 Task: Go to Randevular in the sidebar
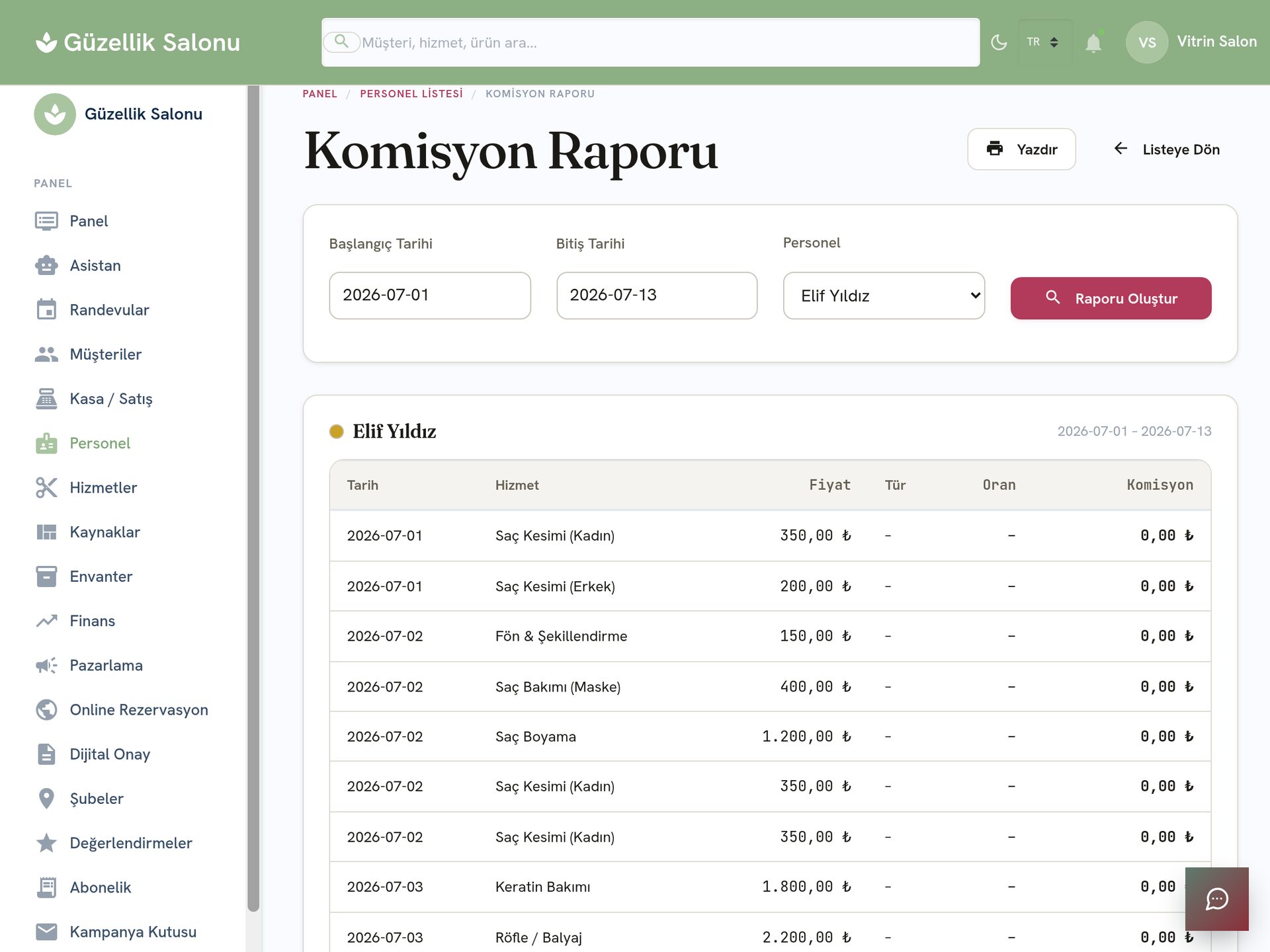coord(109,309)
